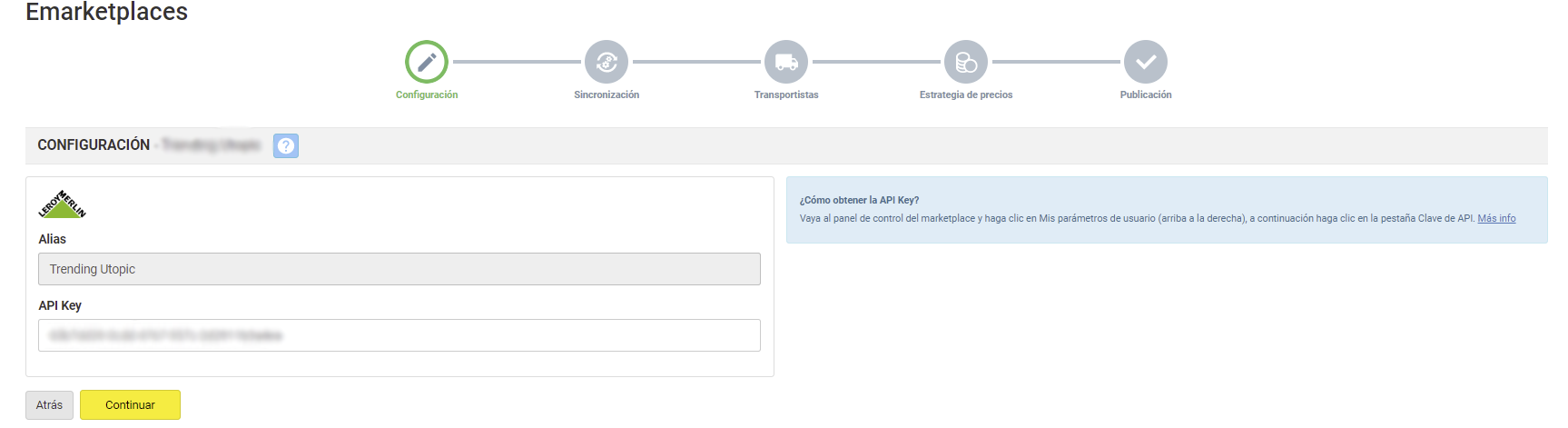This screenshot has height=428, width=1568.
Task: Click the Publicación checkmark step icon
Action: point(1146,62)
